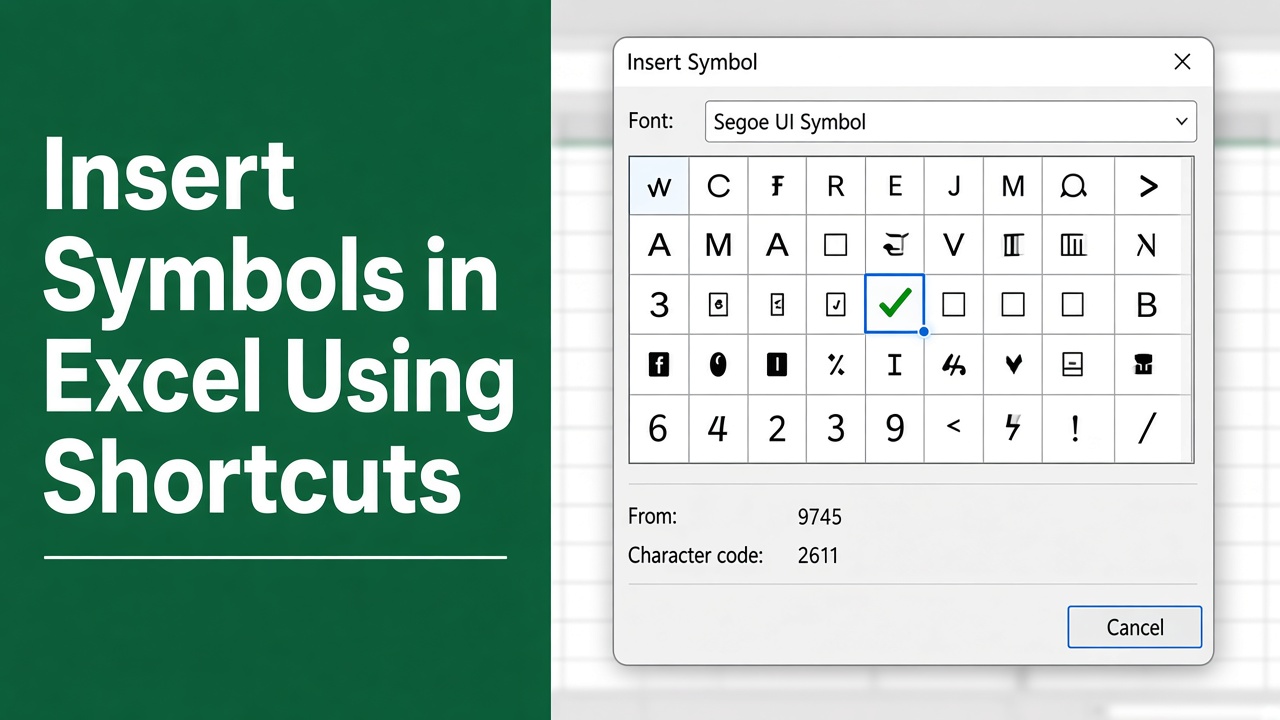Open the Font dropdown showing Segoe UI Symbol
The height and width of the screenshot is (720, 1280).
pyautogui.click(x=950, y=122)
